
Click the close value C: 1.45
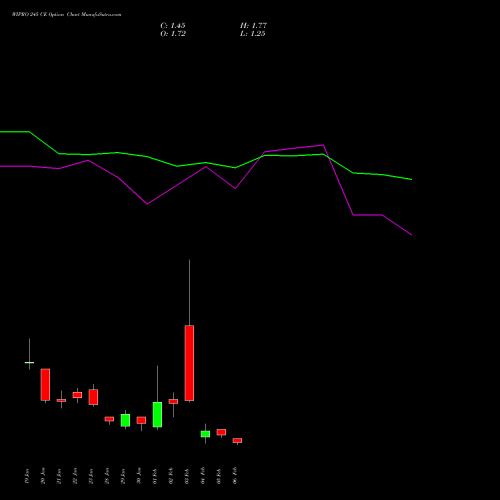click(x=173, y=26)
